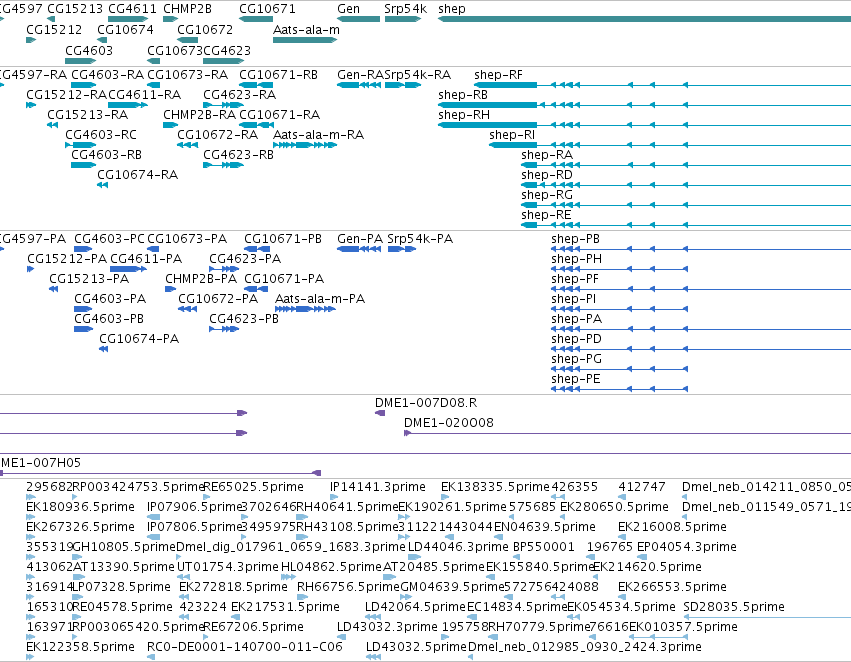Select the CG10672 gene label

[205, 29]
